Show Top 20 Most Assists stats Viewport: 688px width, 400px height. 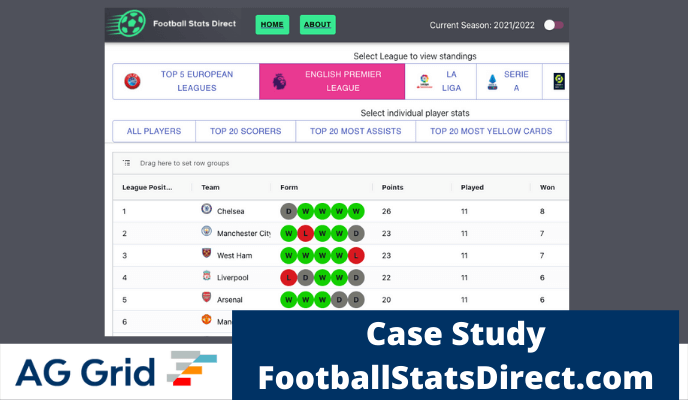tap(356, 131)
